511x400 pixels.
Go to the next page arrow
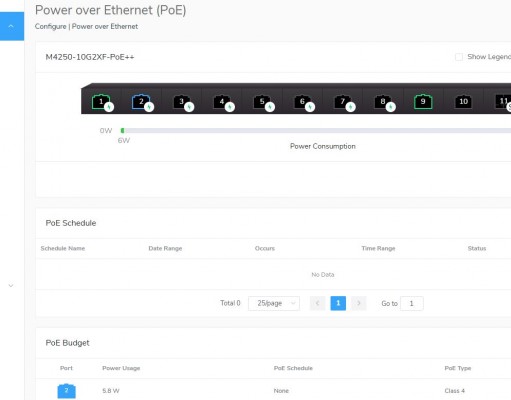click(x=359, y=303)
